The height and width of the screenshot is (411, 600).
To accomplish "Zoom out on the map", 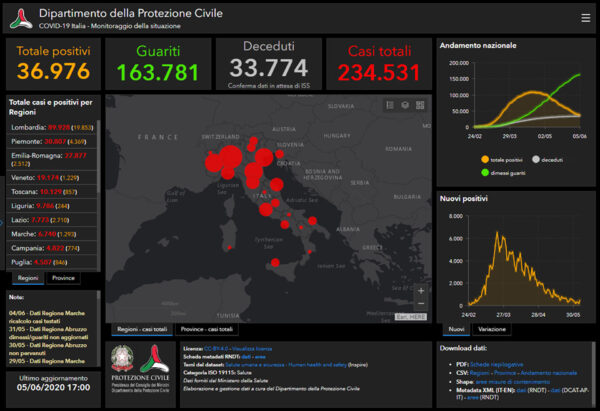I will (x=420, y=305).
